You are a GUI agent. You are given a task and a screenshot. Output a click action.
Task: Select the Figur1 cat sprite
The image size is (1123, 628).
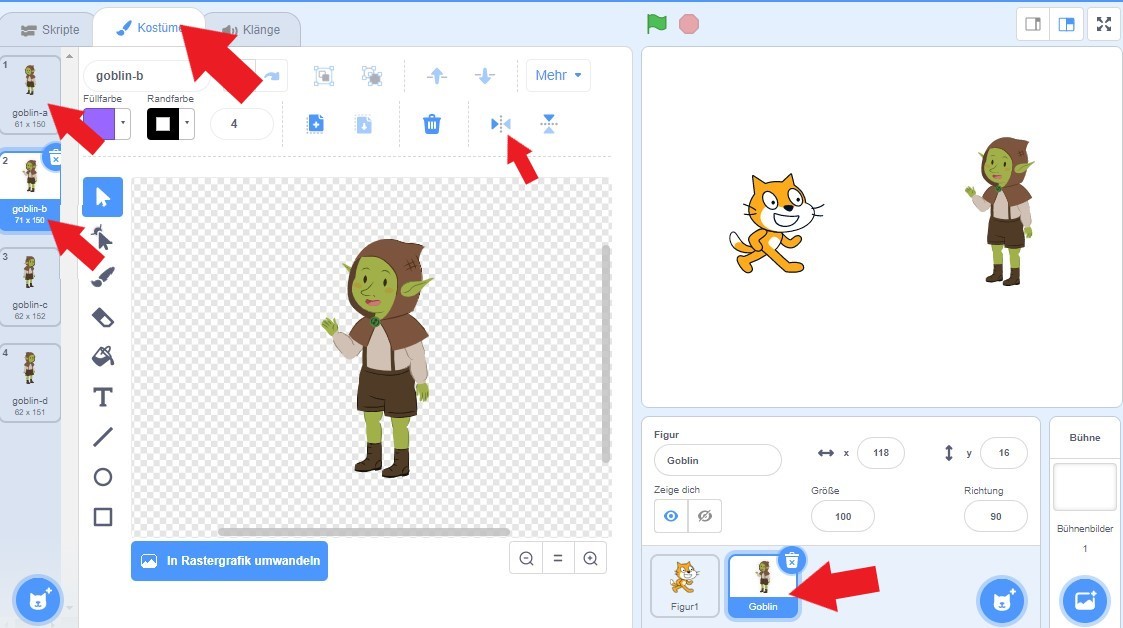(685, 585)
